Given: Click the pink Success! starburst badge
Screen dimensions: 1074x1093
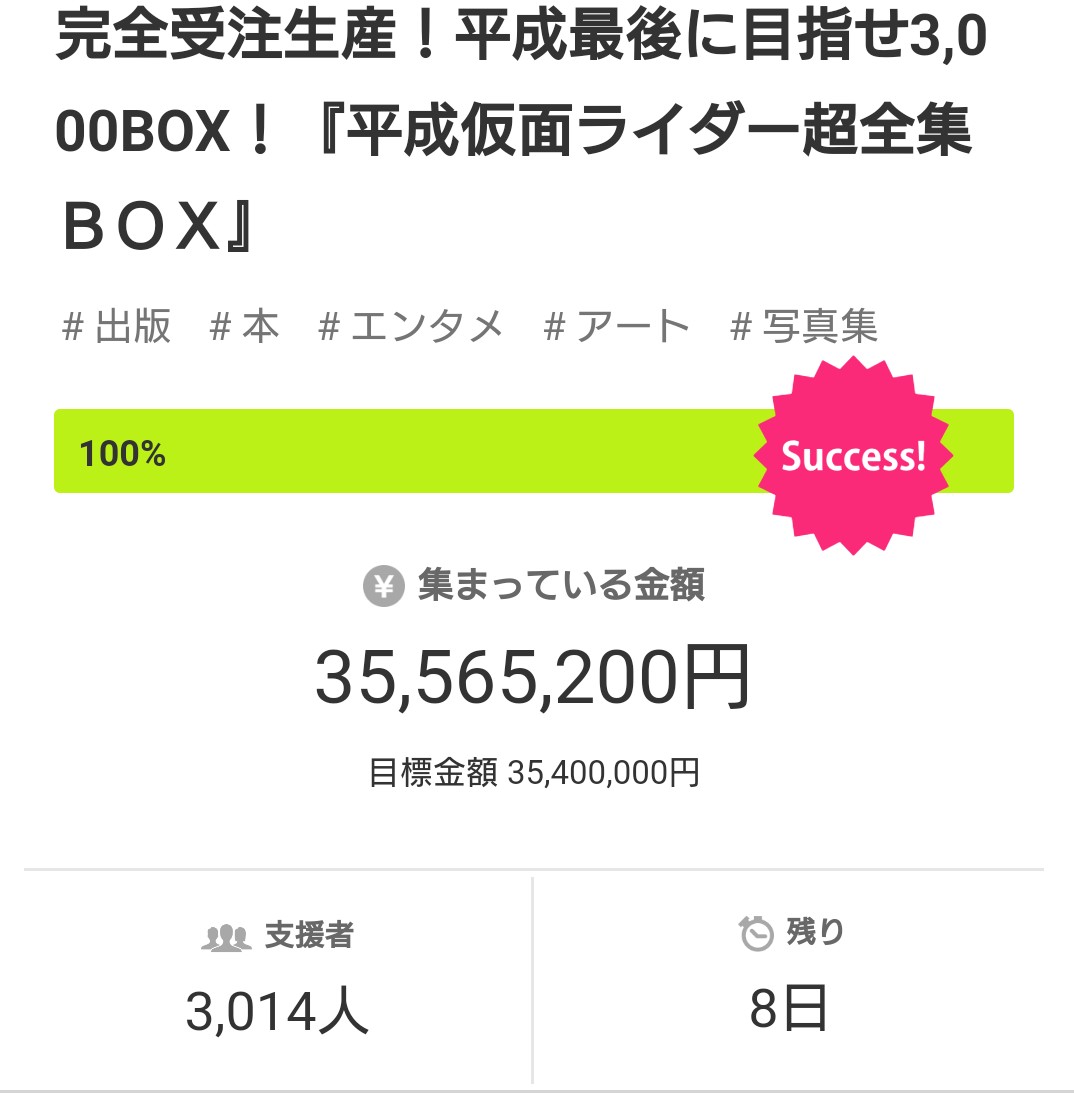Looking at the screenshot, I should (852, 456).
